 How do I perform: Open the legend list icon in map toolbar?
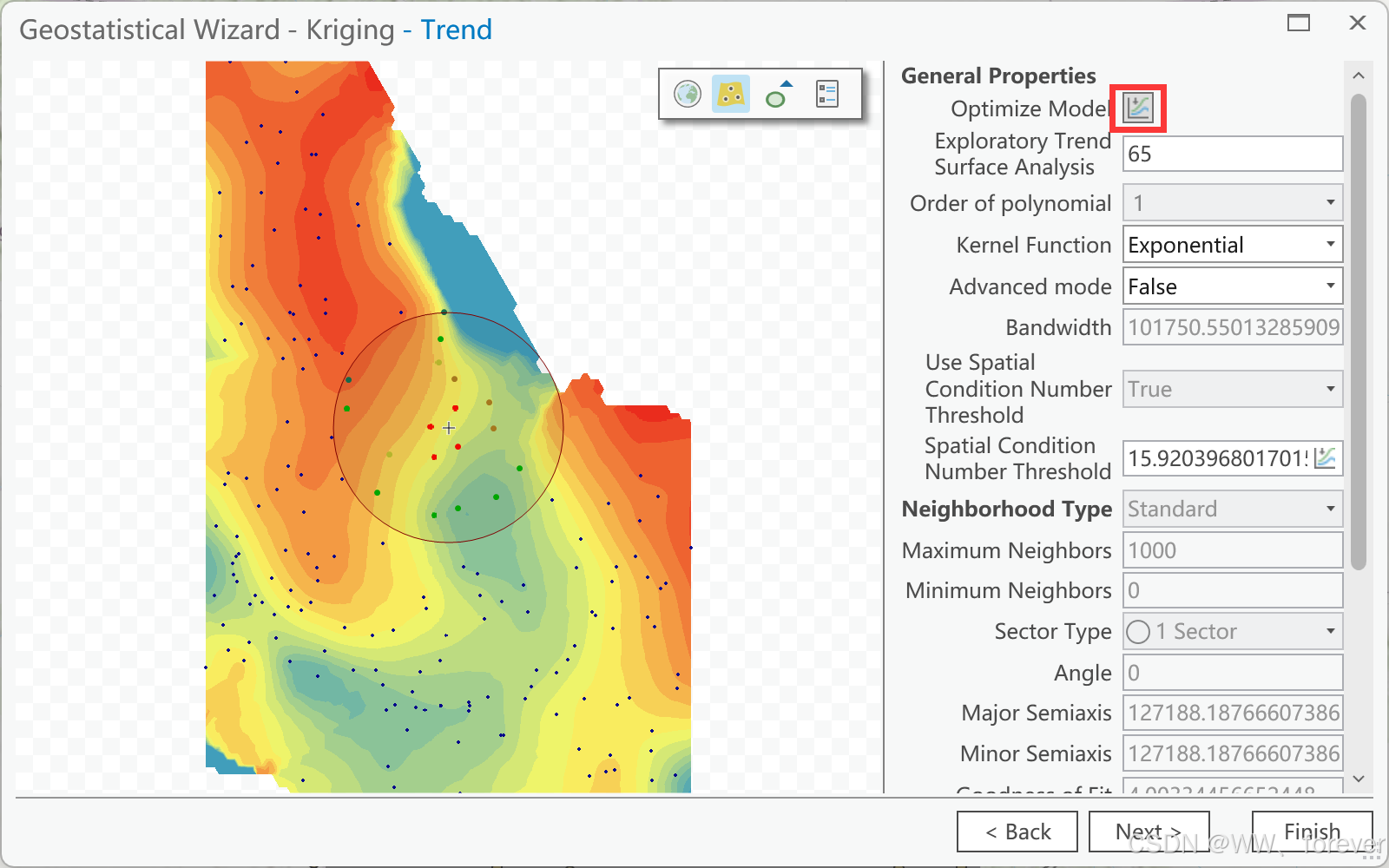click(x=827, y=94)
